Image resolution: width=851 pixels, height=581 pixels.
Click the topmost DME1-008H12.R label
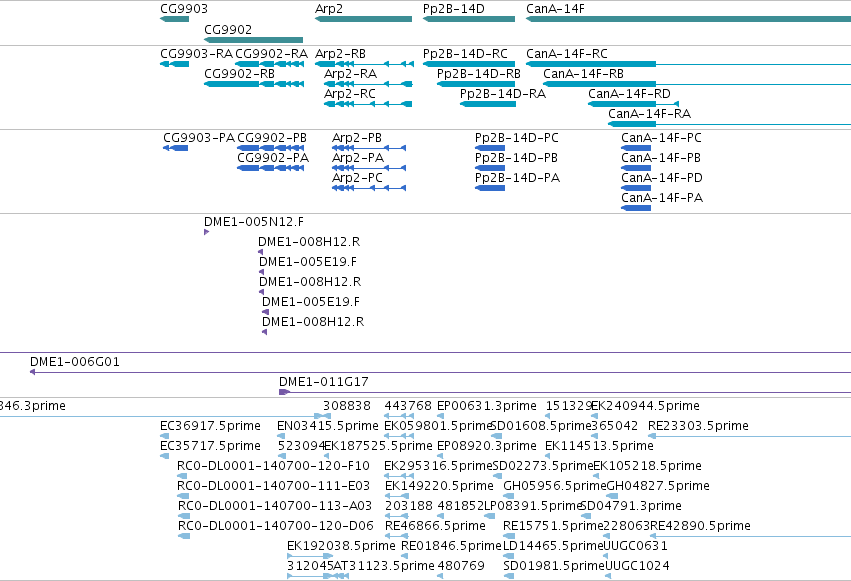coord(309,242)
